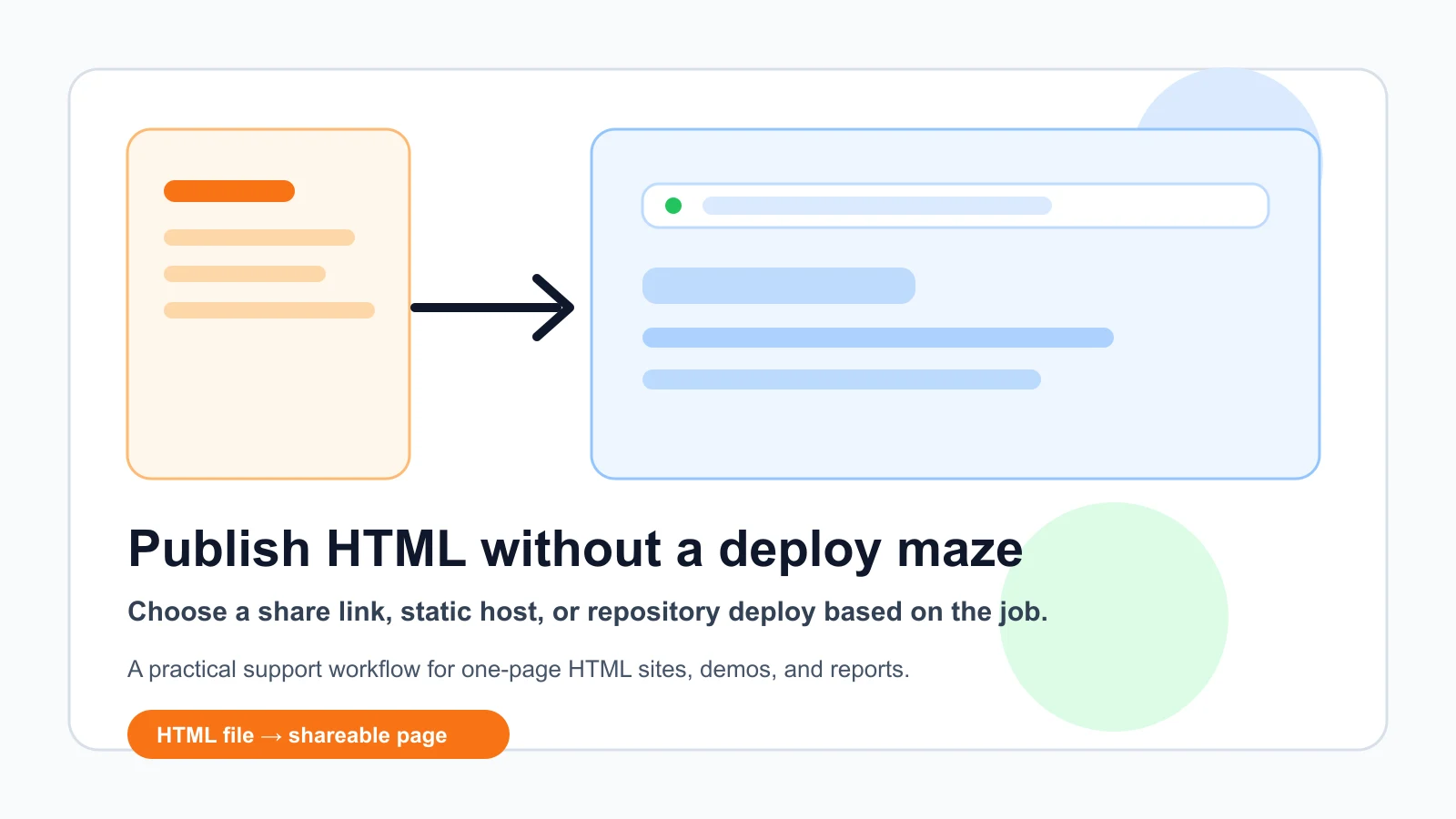1456x819 pixels.
Task: Click the green status dot in the browser address bar
Action: (x=673, y=206)
